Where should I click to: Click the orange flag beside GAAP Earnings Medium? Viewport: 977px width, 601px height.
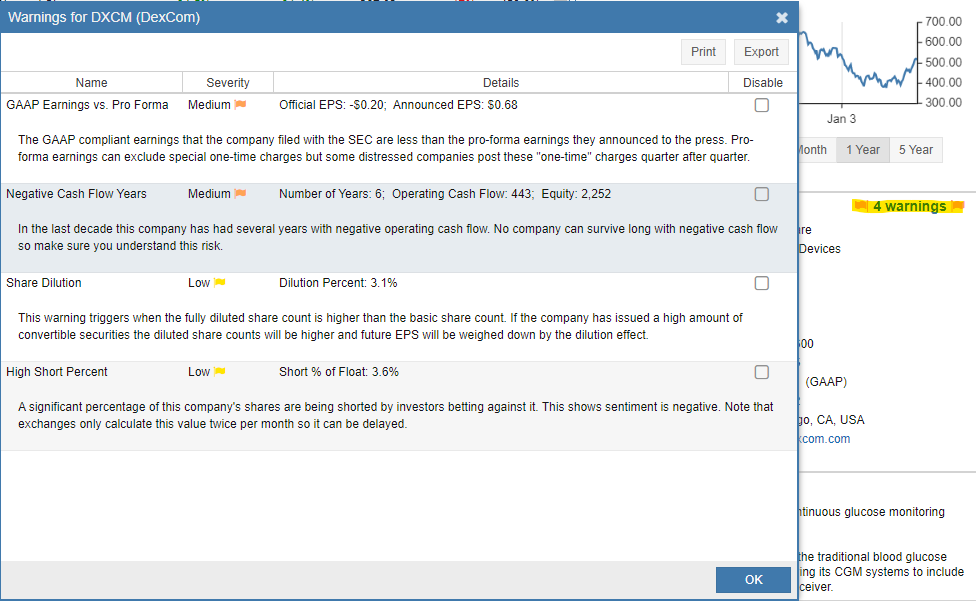[240, 105]
